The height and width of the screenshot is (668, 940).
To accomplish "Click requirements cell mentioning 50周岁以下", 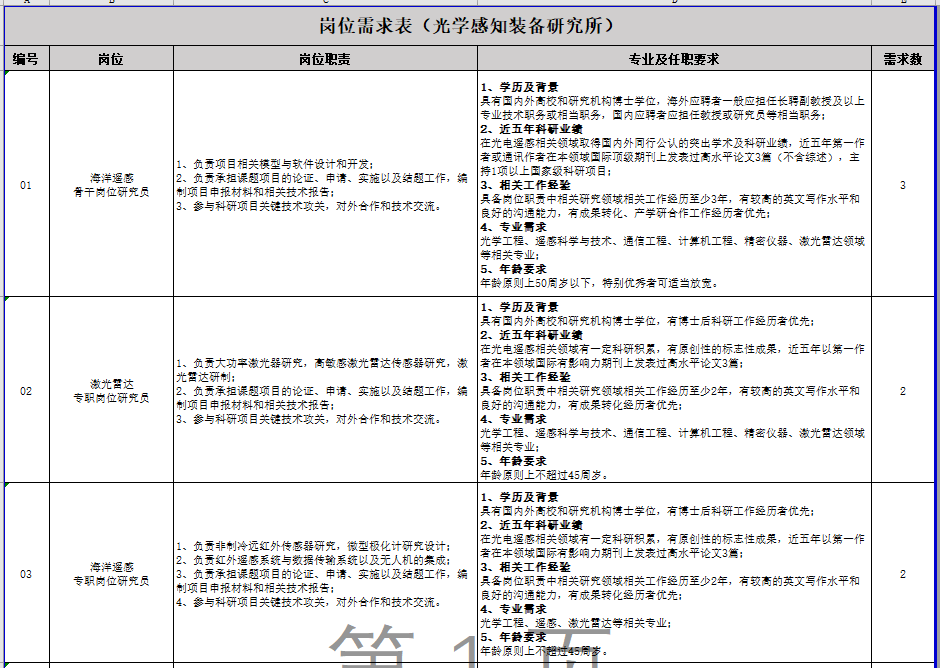I will 674,184.
